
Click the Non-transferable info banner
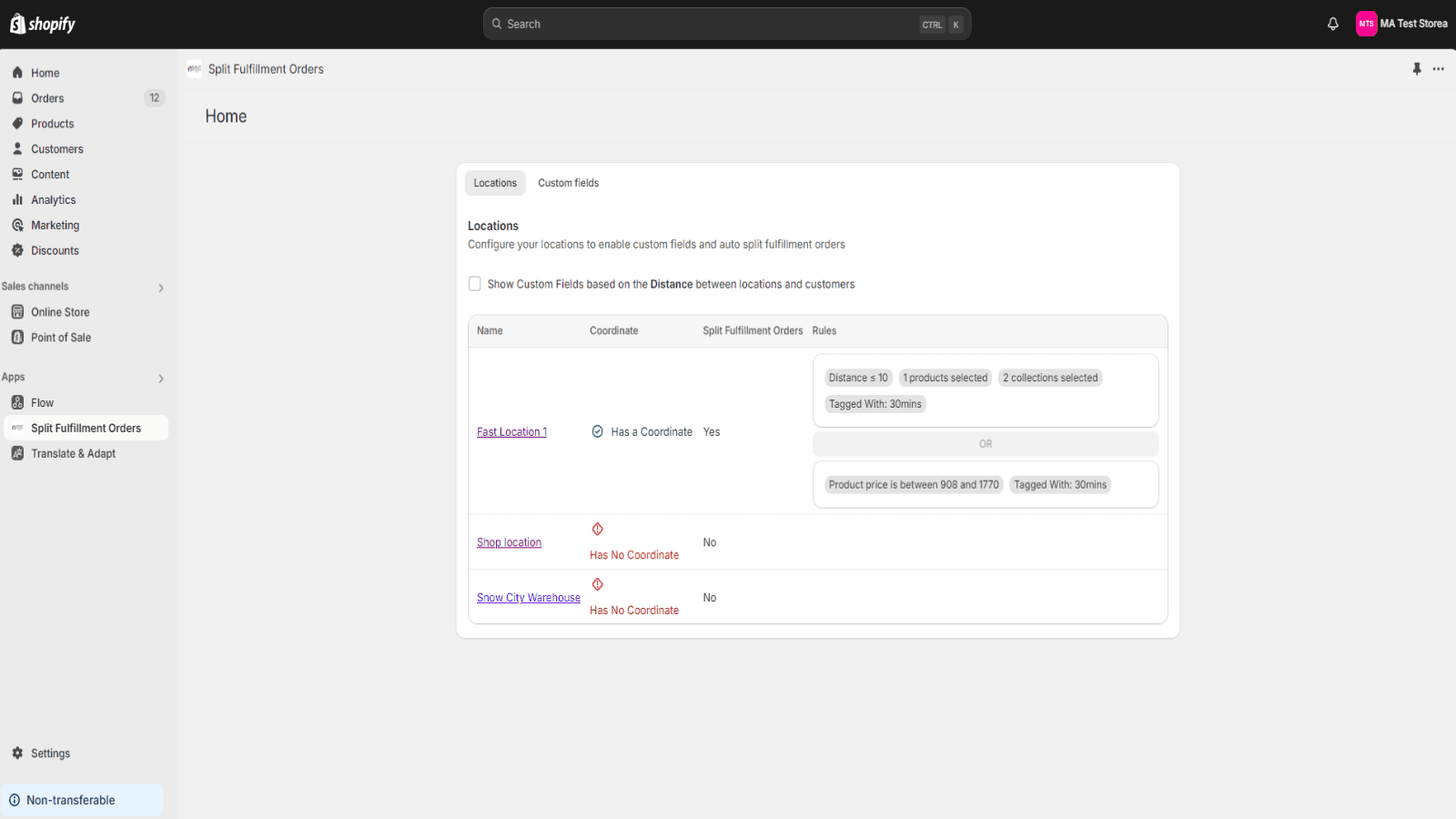(82, 800)
